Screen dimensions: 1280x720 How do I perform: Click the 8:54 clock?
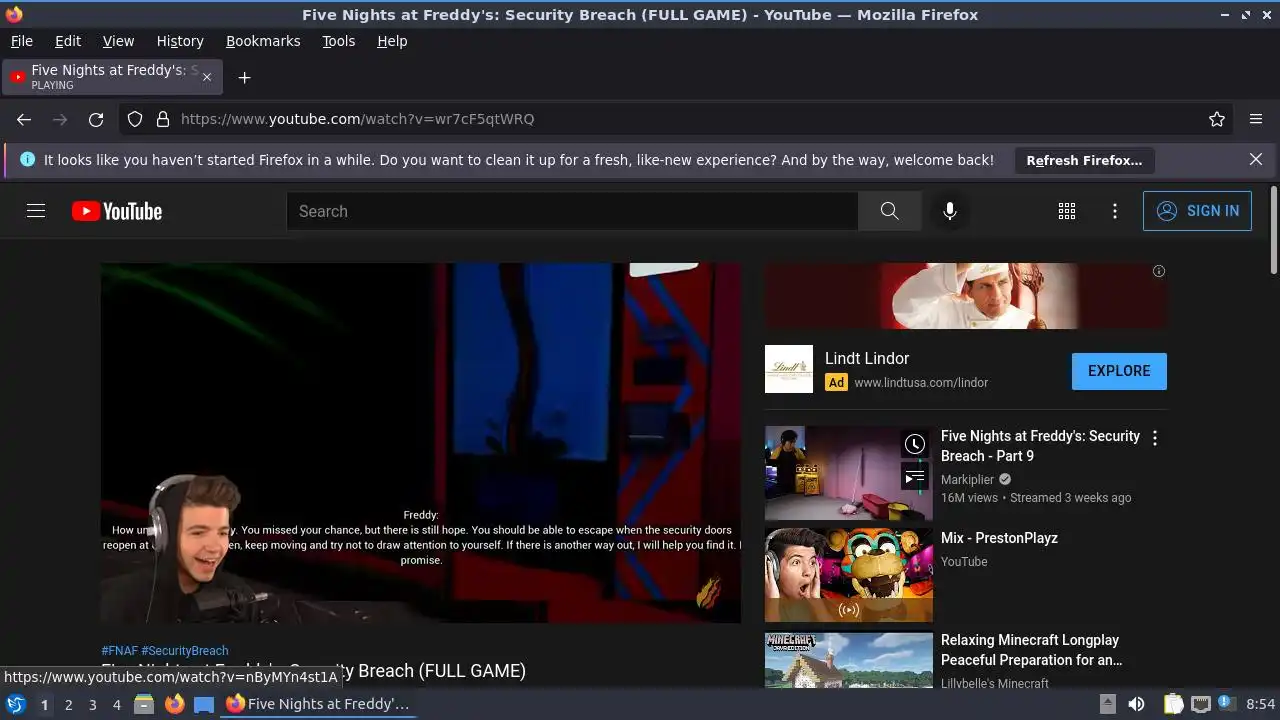click(1261, 704)
